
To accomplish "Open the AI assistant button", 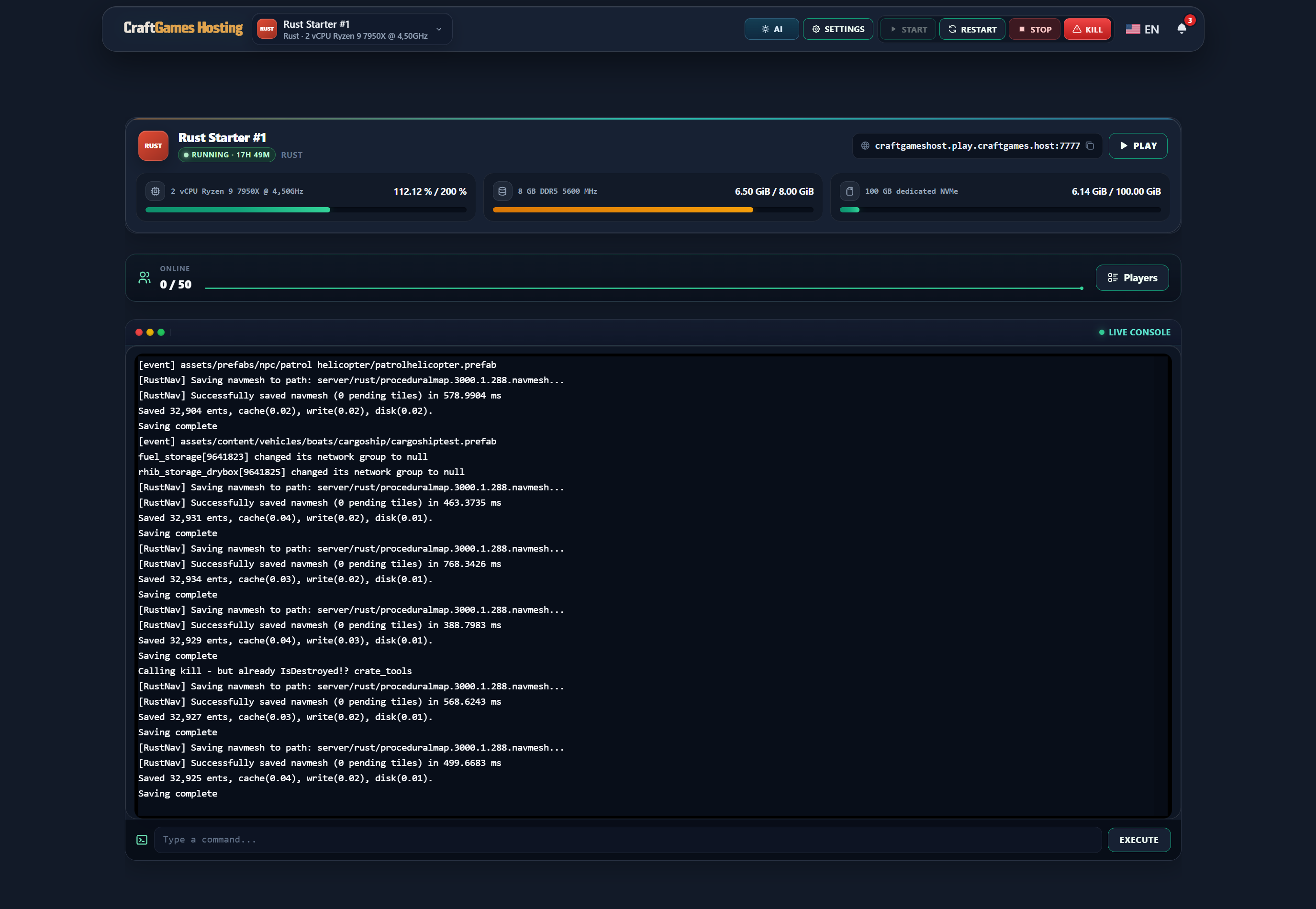I will pyautogui.click(x=771, y=29).
